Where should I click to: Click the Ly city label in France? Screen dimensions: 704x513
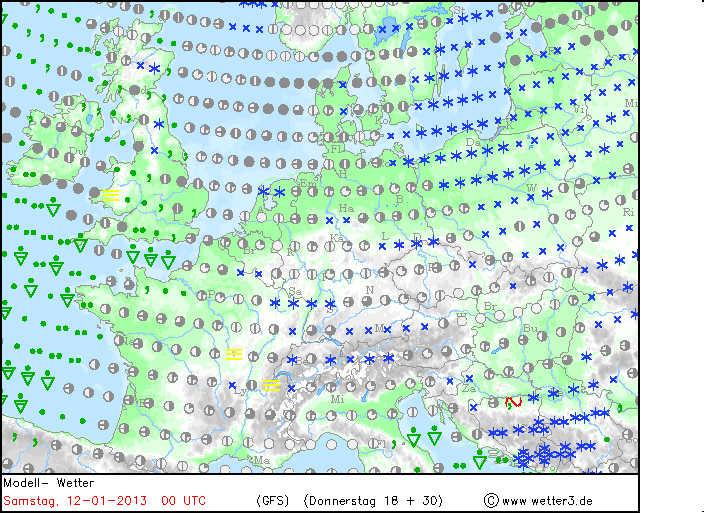[x=240, y=391]
